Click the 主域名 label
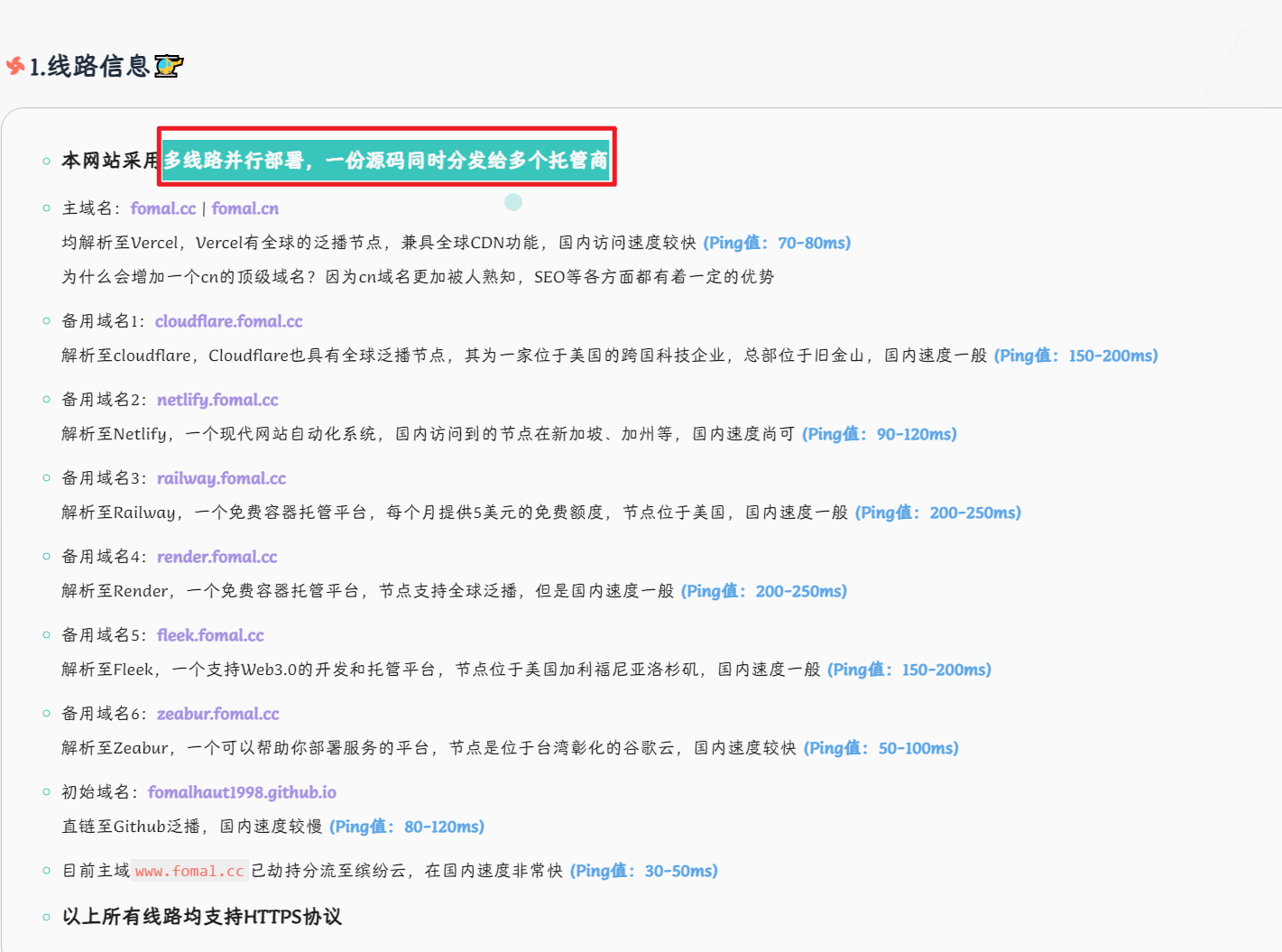Viewport: 1282px width, 952px height. click(91, 208)
